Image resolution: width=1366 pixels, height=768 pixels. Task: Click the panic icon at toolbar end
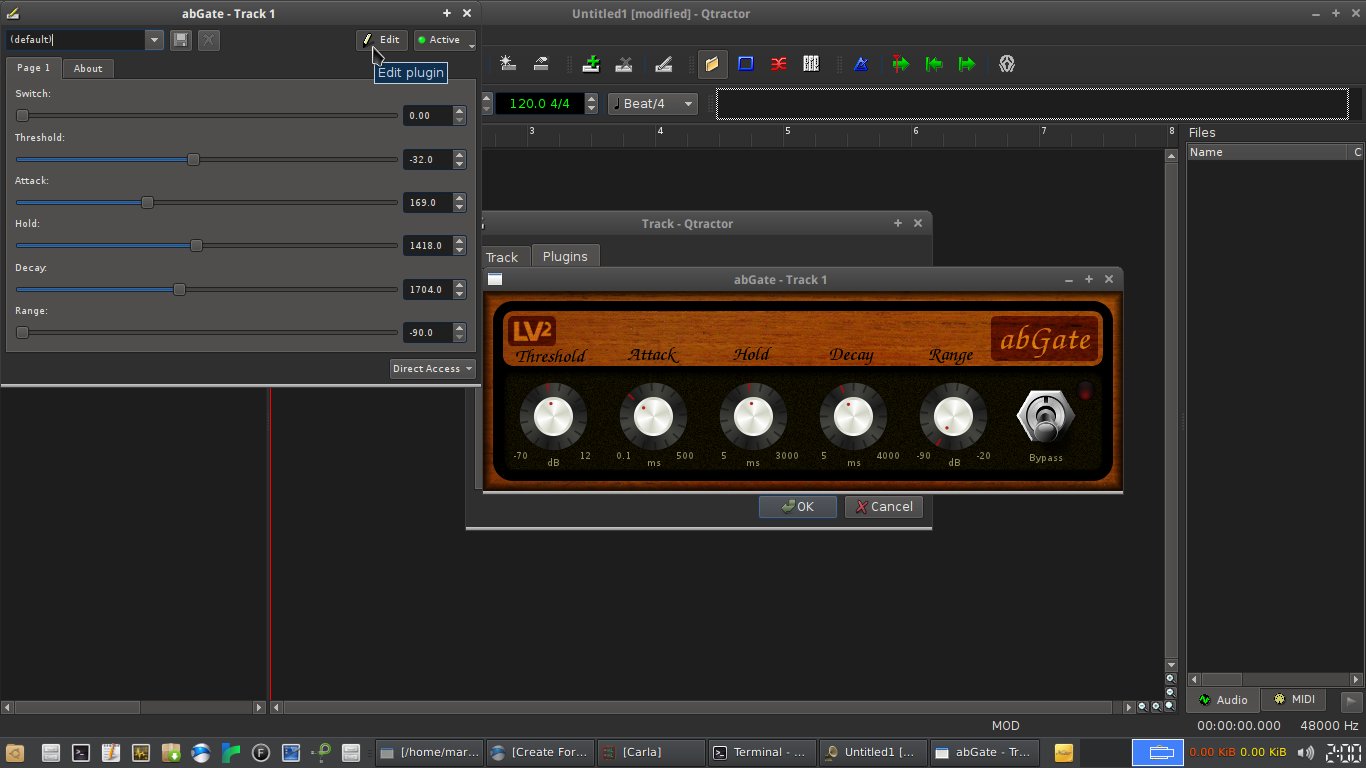(x=1007, y=64)
